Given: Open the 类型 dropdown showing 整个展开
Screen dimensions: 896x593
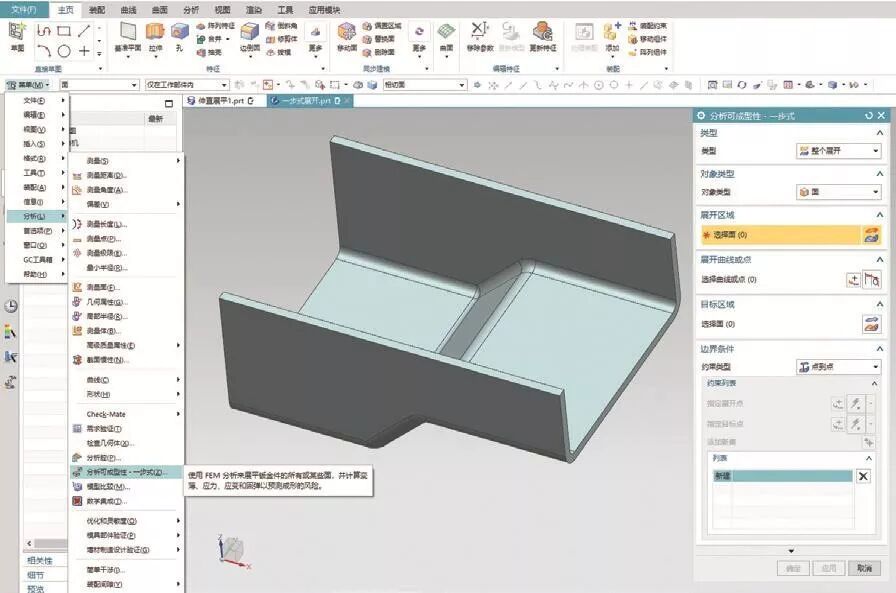Looking at the screenshot, I should point(838,151).
